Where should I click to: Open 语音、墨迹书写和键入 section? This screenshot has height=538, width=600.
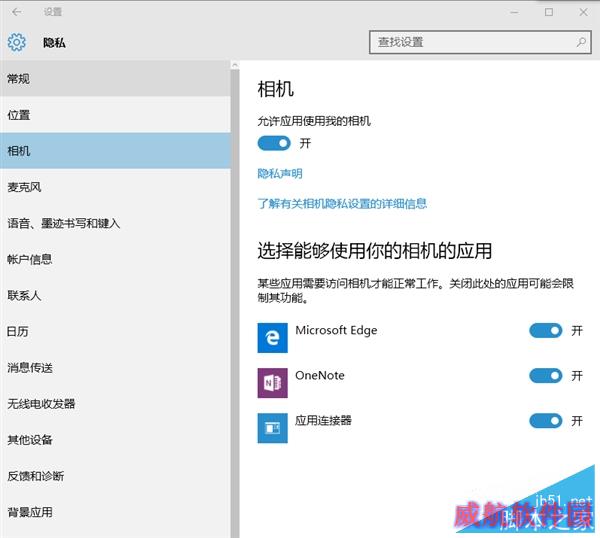pyautogui.click(x=115, y=223)
